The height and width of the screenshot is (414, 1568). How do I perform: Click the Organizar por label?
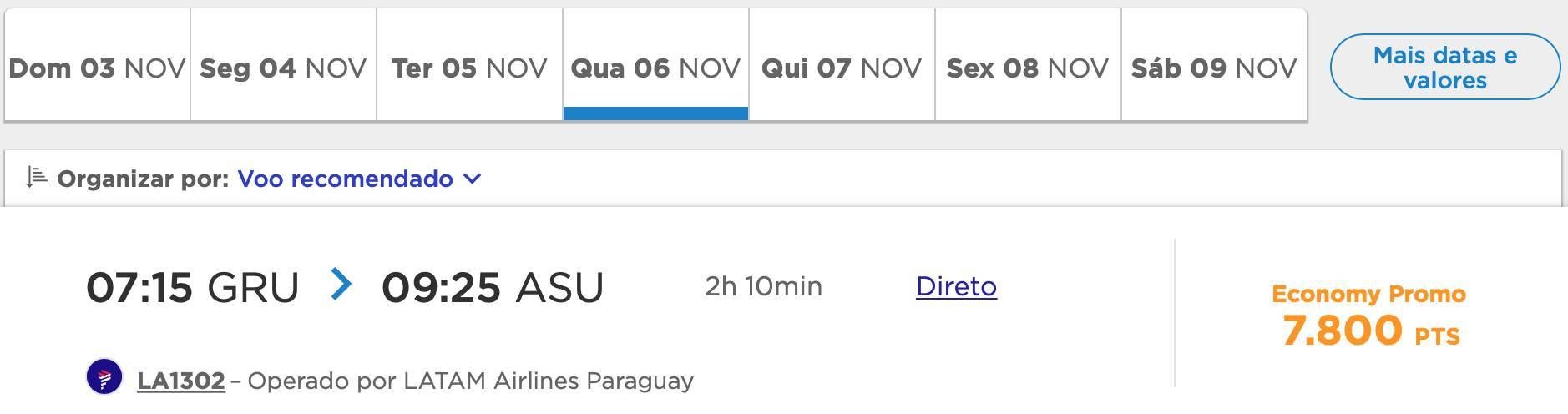[x=143, y=179]
